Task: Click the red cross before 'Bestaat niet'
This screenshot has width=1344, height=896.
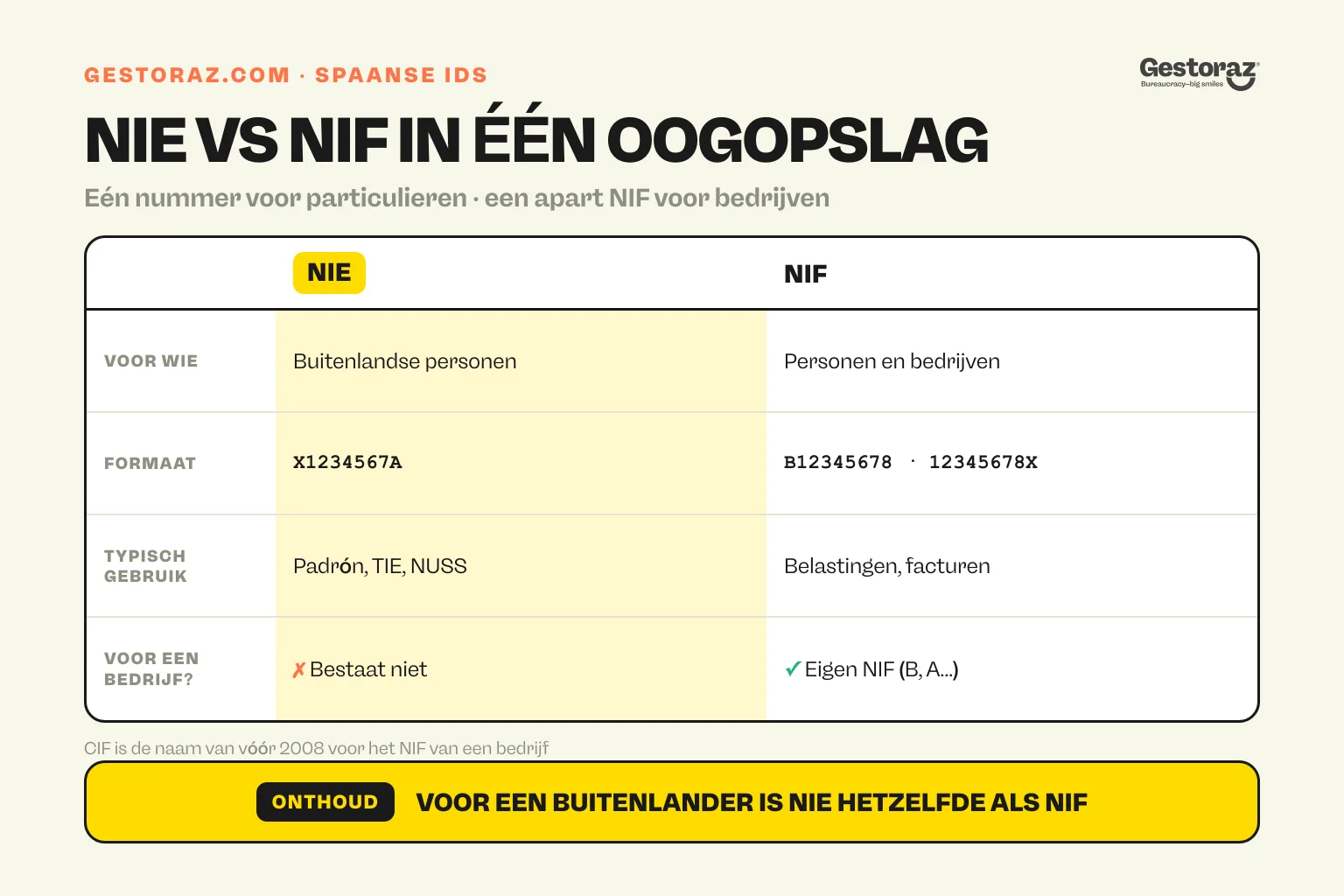Action: click(299, 670)
